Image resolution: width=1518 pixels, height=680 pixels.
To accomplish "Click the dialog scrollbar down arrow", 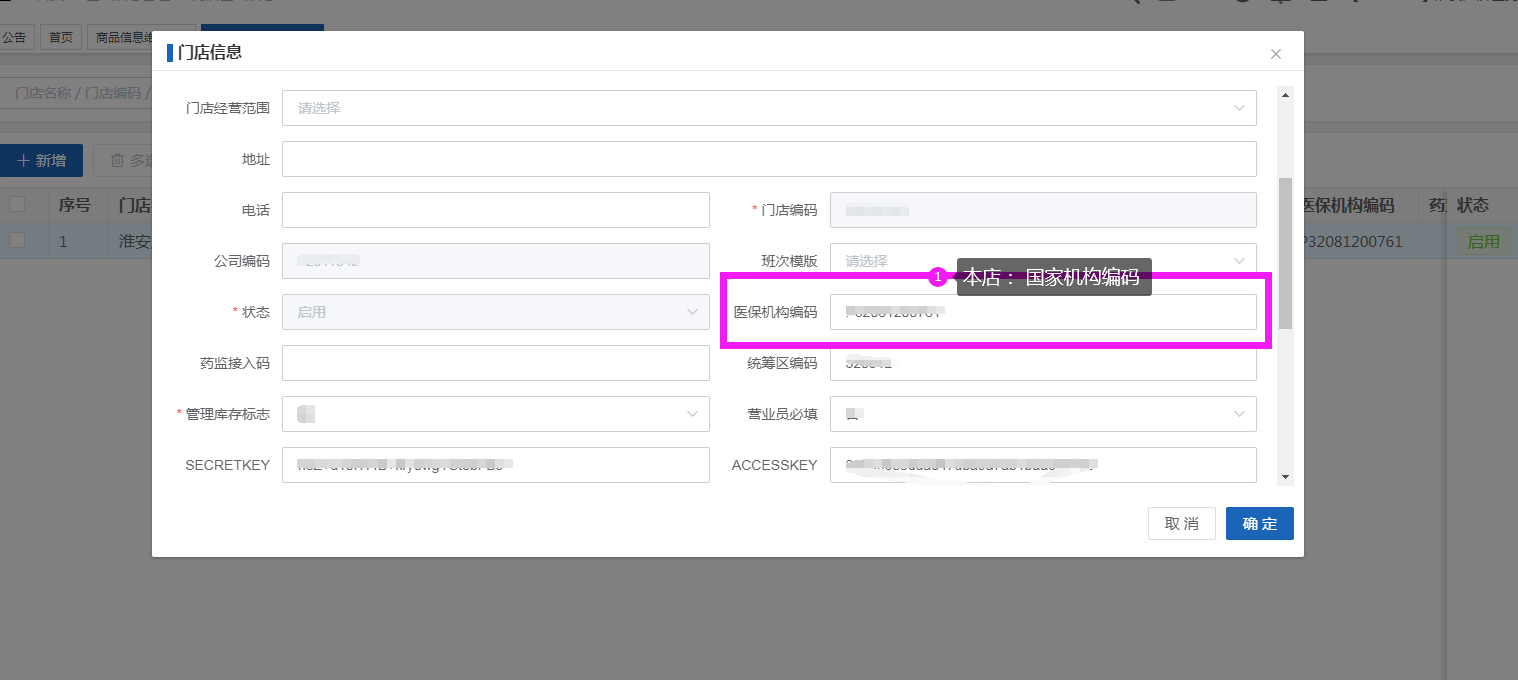I will click(1286, 477).
